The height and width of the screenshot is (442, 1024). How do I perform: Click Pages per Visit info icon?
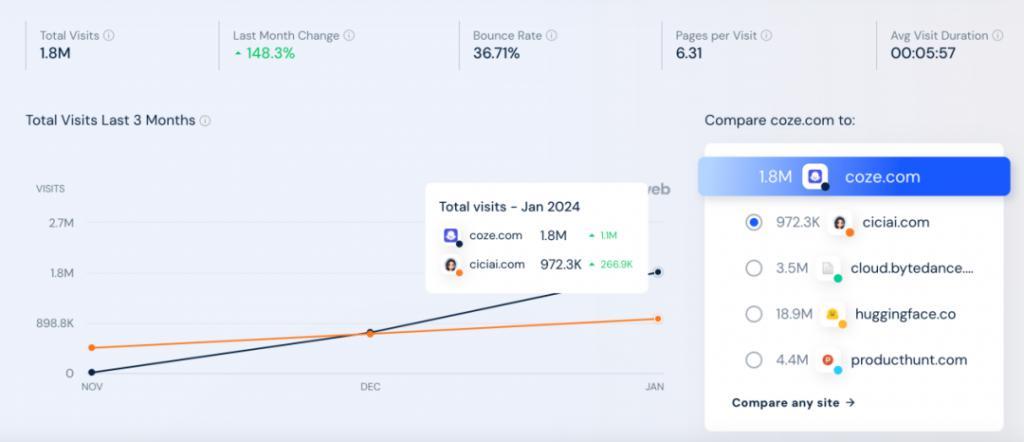pos(767,36)
